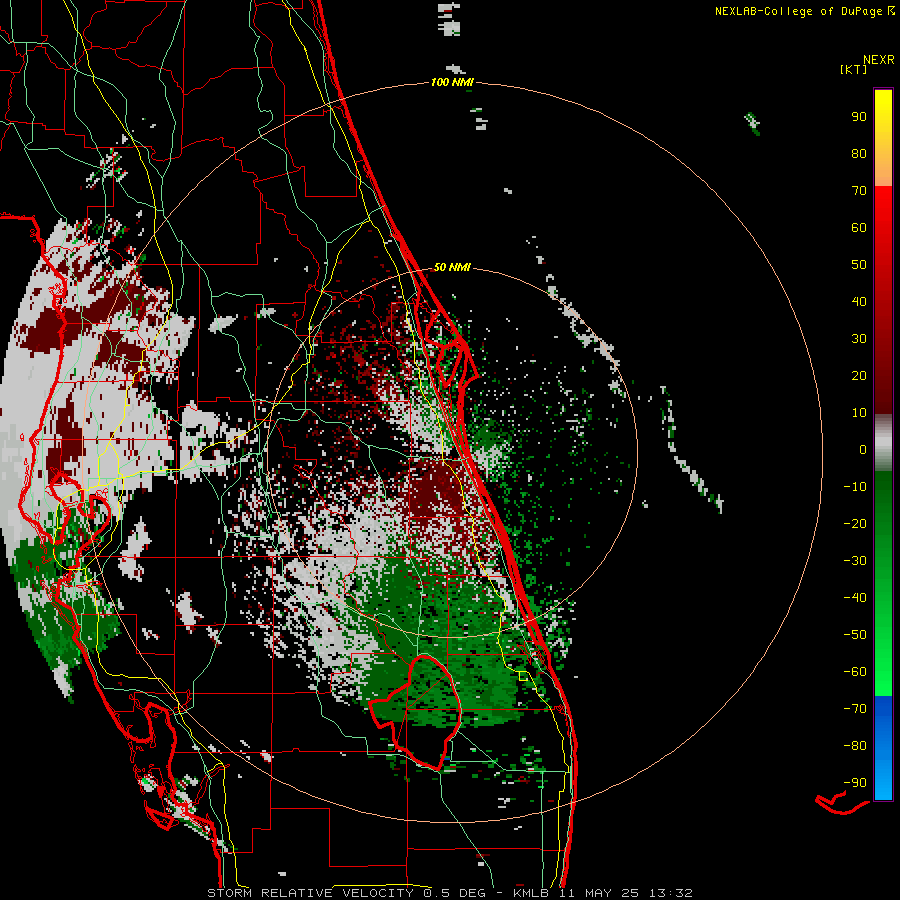The width and height of the screenshot is (900, 900).
Task: Click the 11 MAY 25 date text
Action: tap(598, 893)
